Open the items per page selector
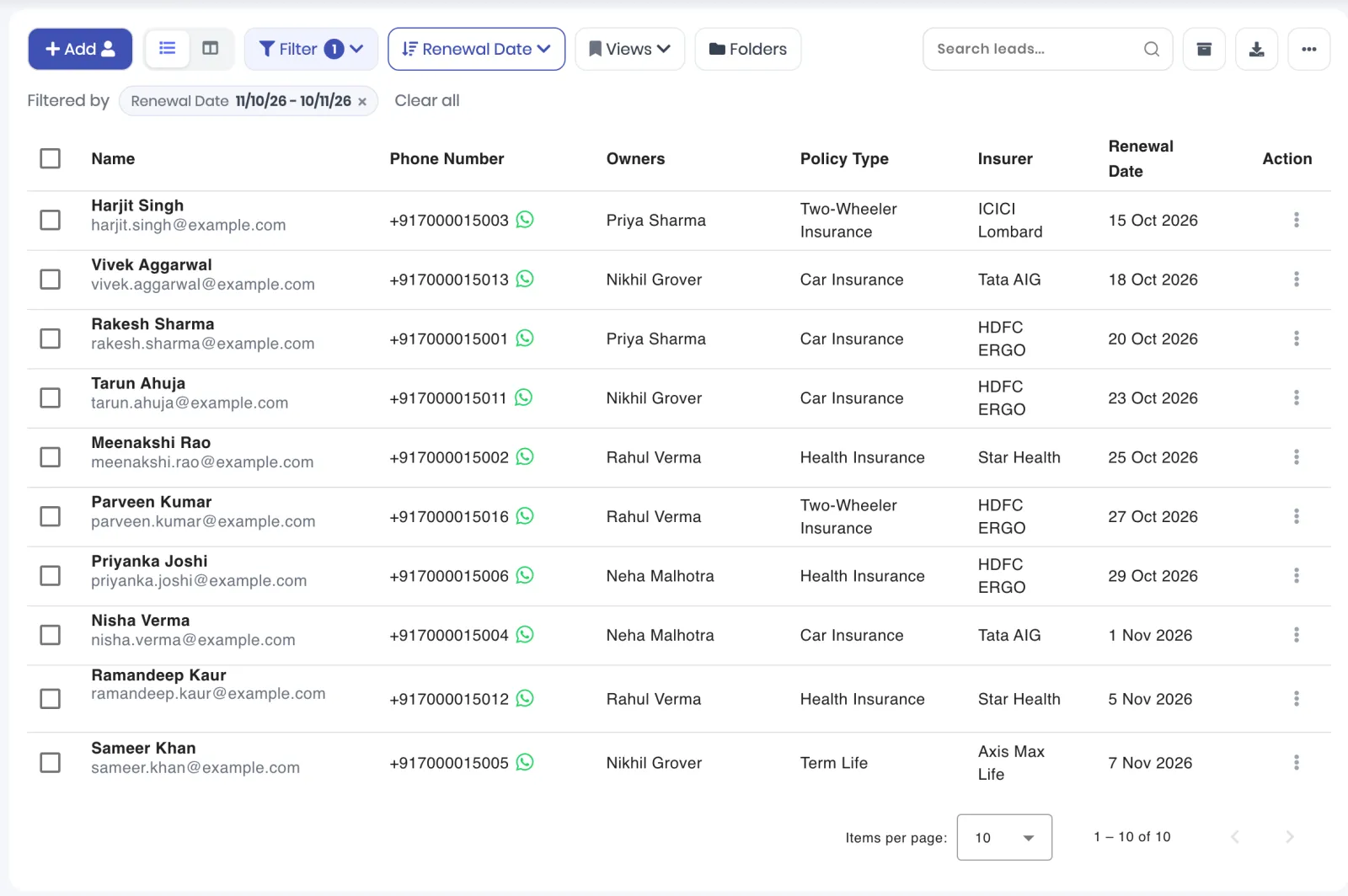 (1004, 837)
